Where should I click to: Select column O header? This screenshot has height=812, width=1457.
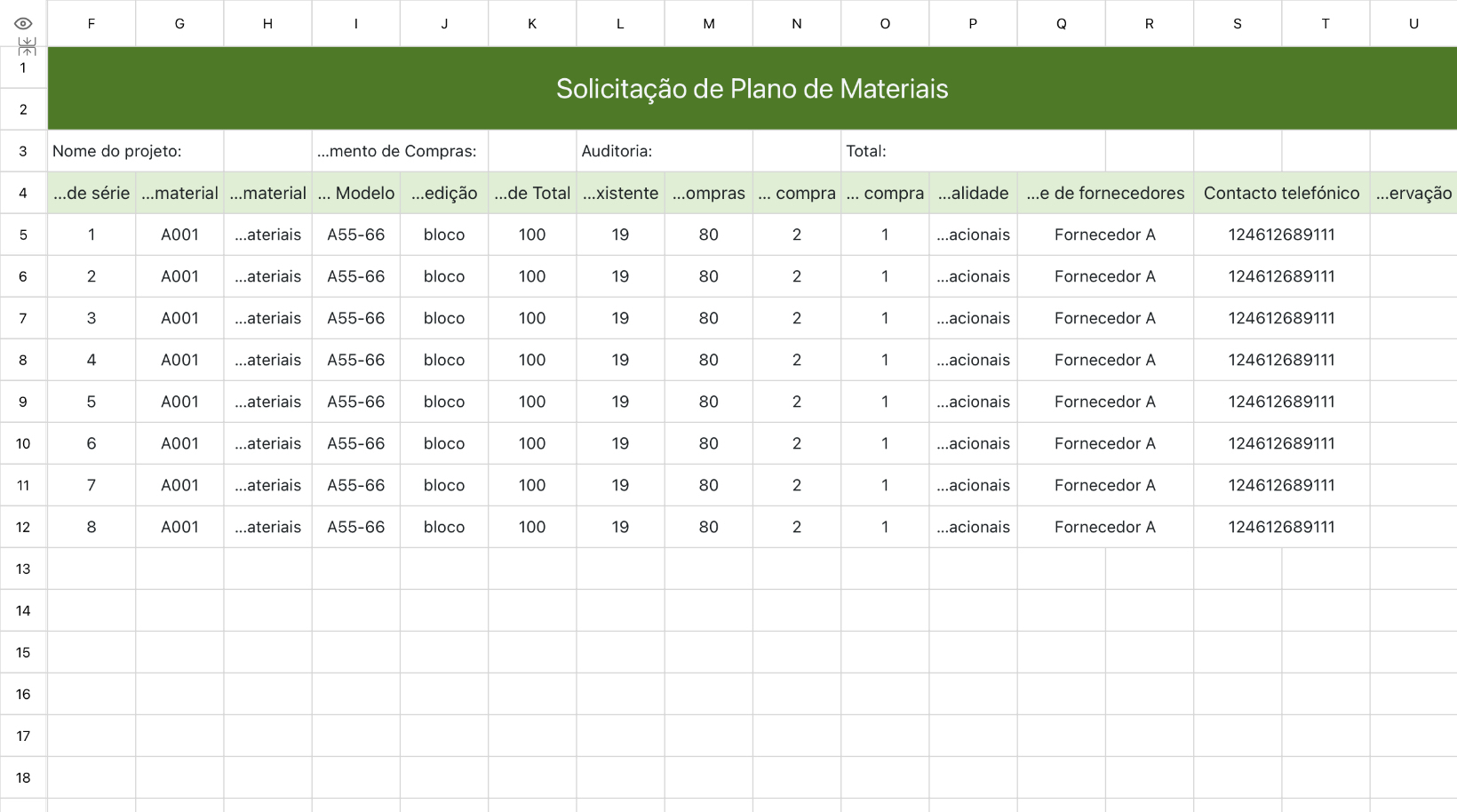point(885,24)
